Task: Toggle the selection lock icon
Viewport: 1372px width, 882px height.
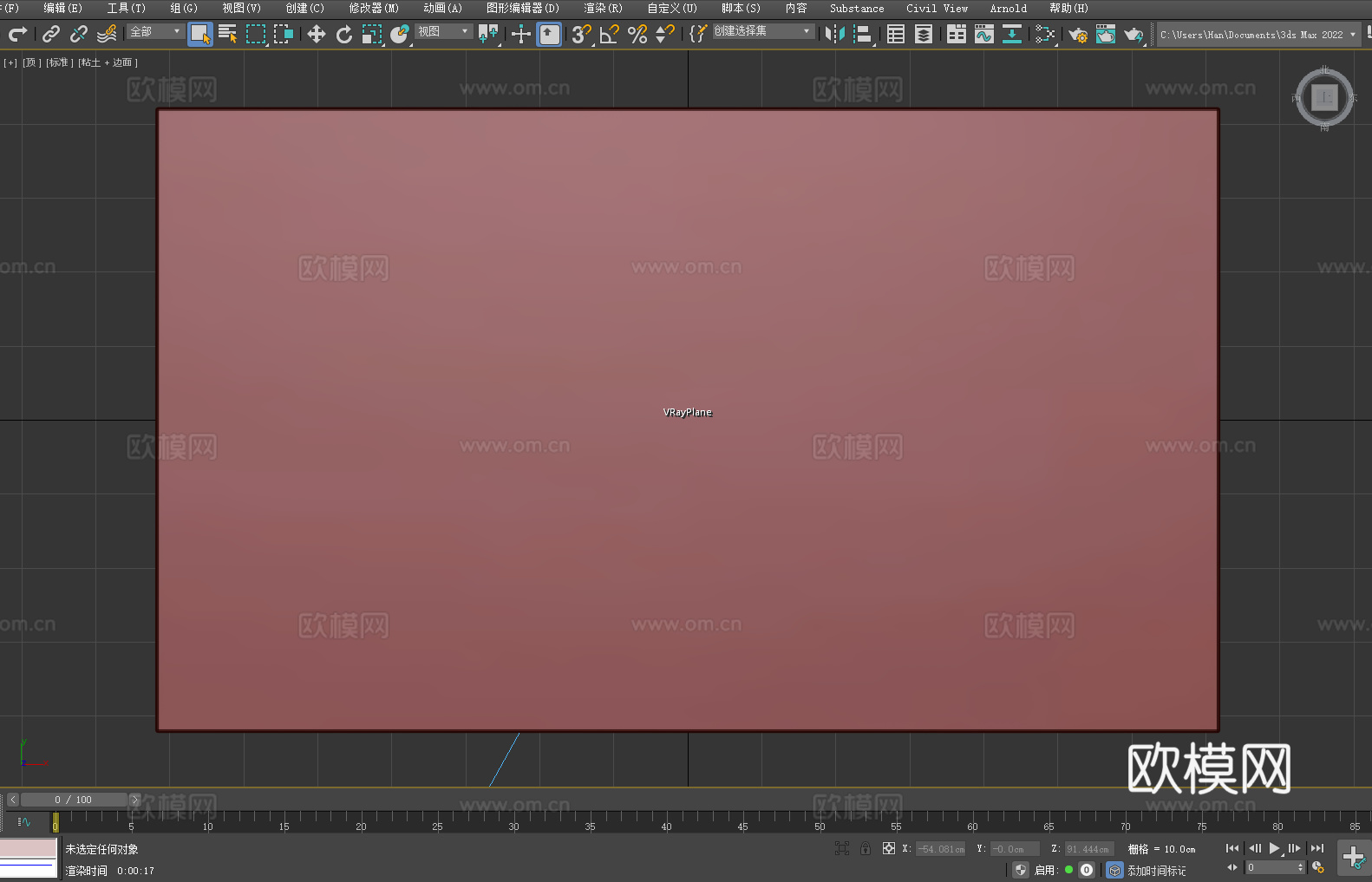Action: tap(865, 848)
